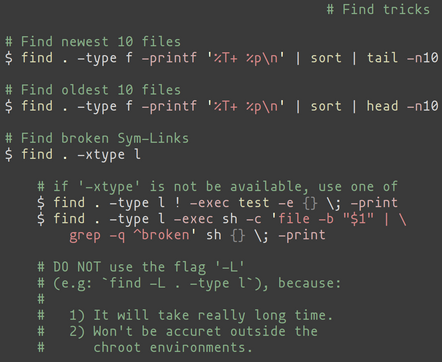Click 'grep -q ^broken' text
The height and width of the screenshot is (362, 442).
tap(129, 235)
